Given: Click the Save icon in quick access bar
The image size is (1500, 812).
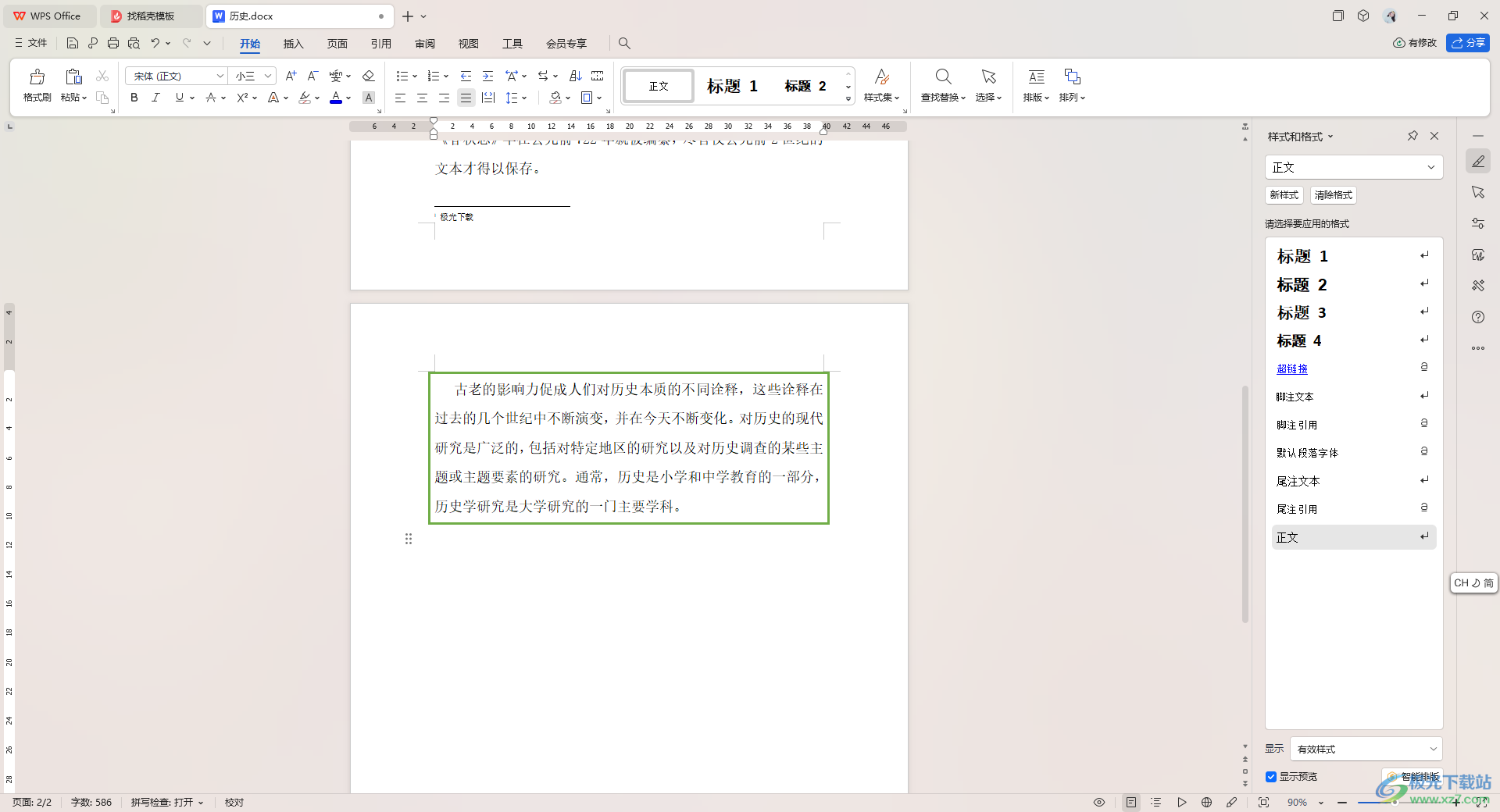Looking at the screenshot, I should (73, 43).
